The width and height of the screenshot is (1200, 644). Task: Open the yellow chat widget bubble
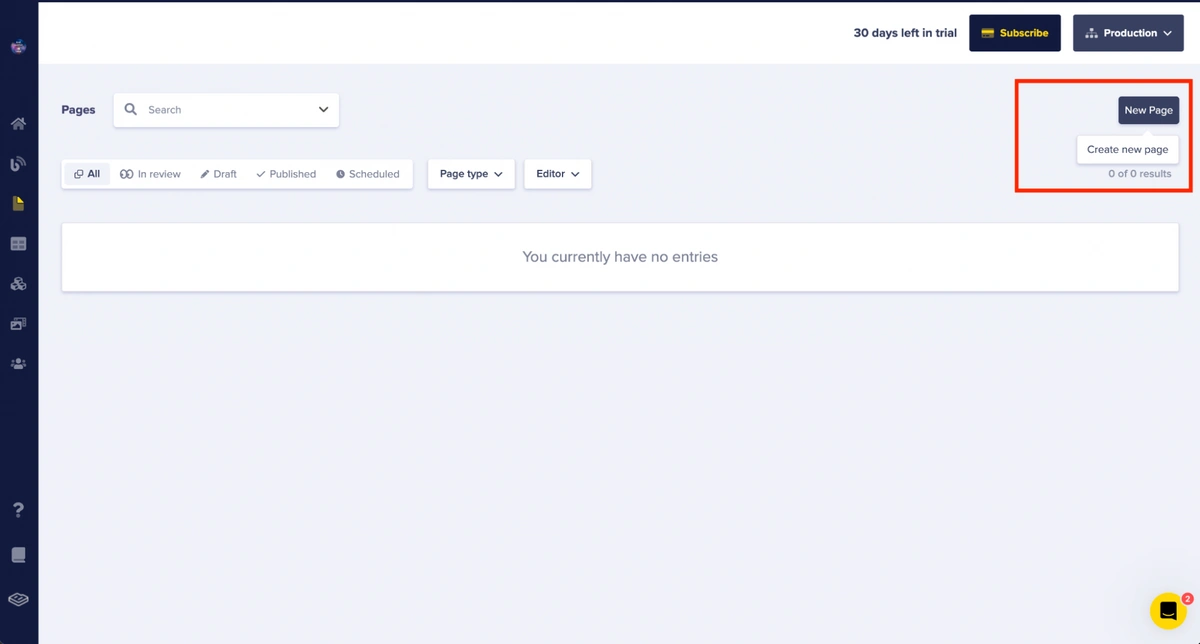1167,610
